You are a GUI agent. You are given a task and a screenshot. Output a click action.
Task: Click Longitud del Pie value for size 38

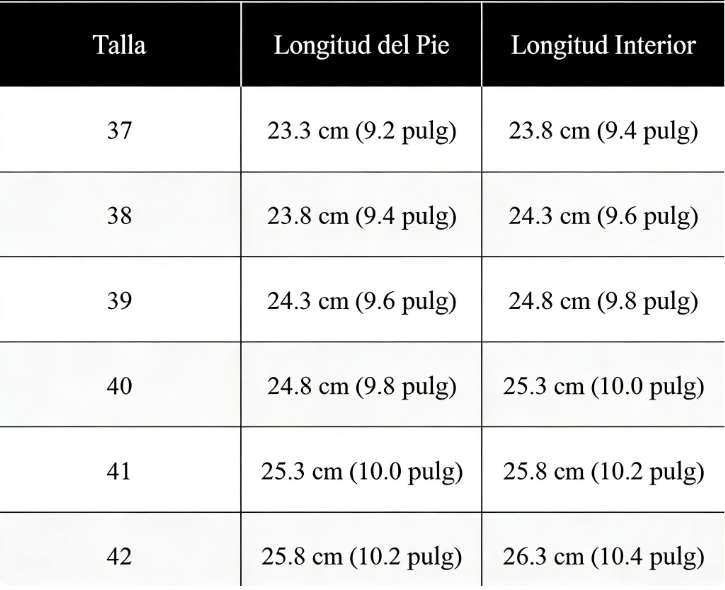coord(360,216)
